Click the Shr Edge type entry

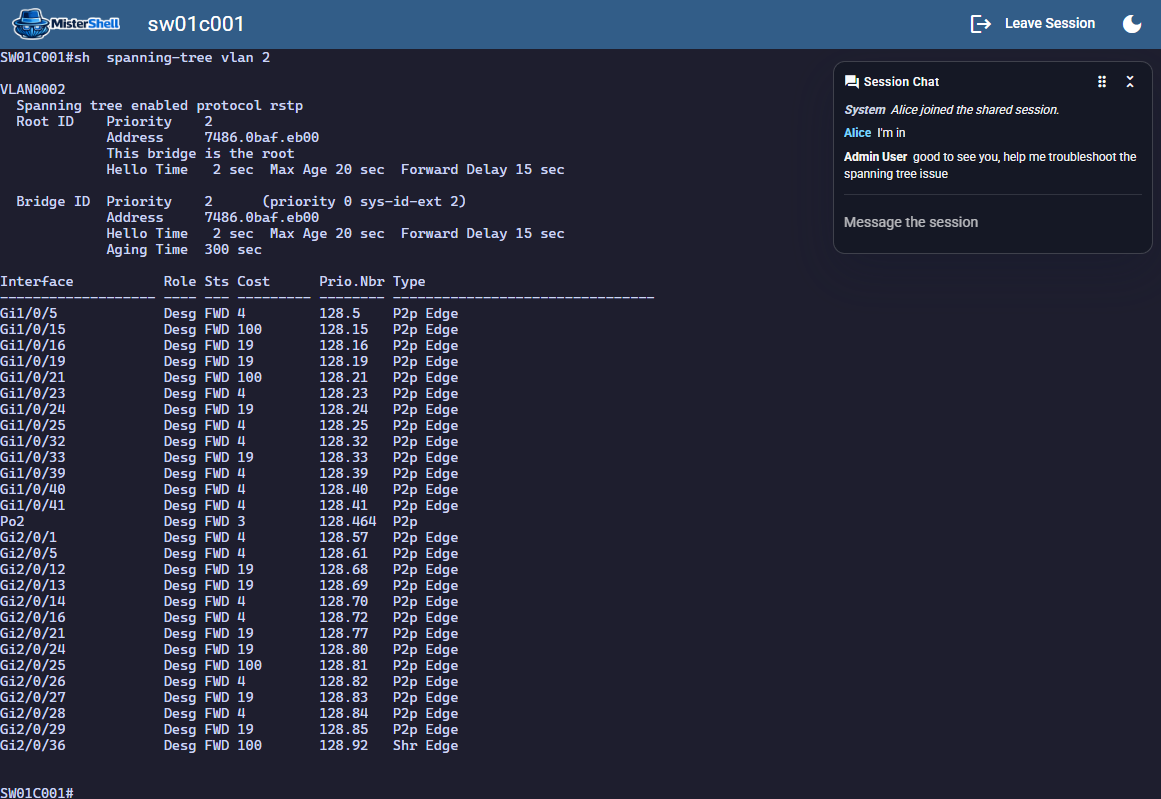[x=425, y=746]
